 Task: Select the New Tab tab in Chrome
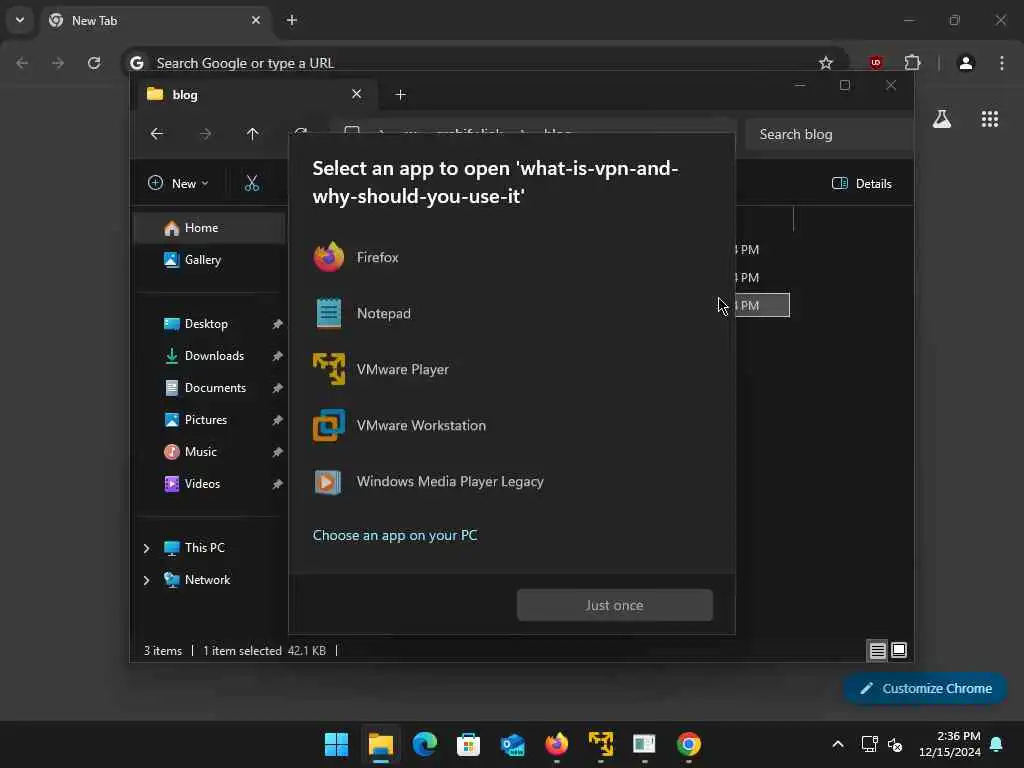(155, 20)
